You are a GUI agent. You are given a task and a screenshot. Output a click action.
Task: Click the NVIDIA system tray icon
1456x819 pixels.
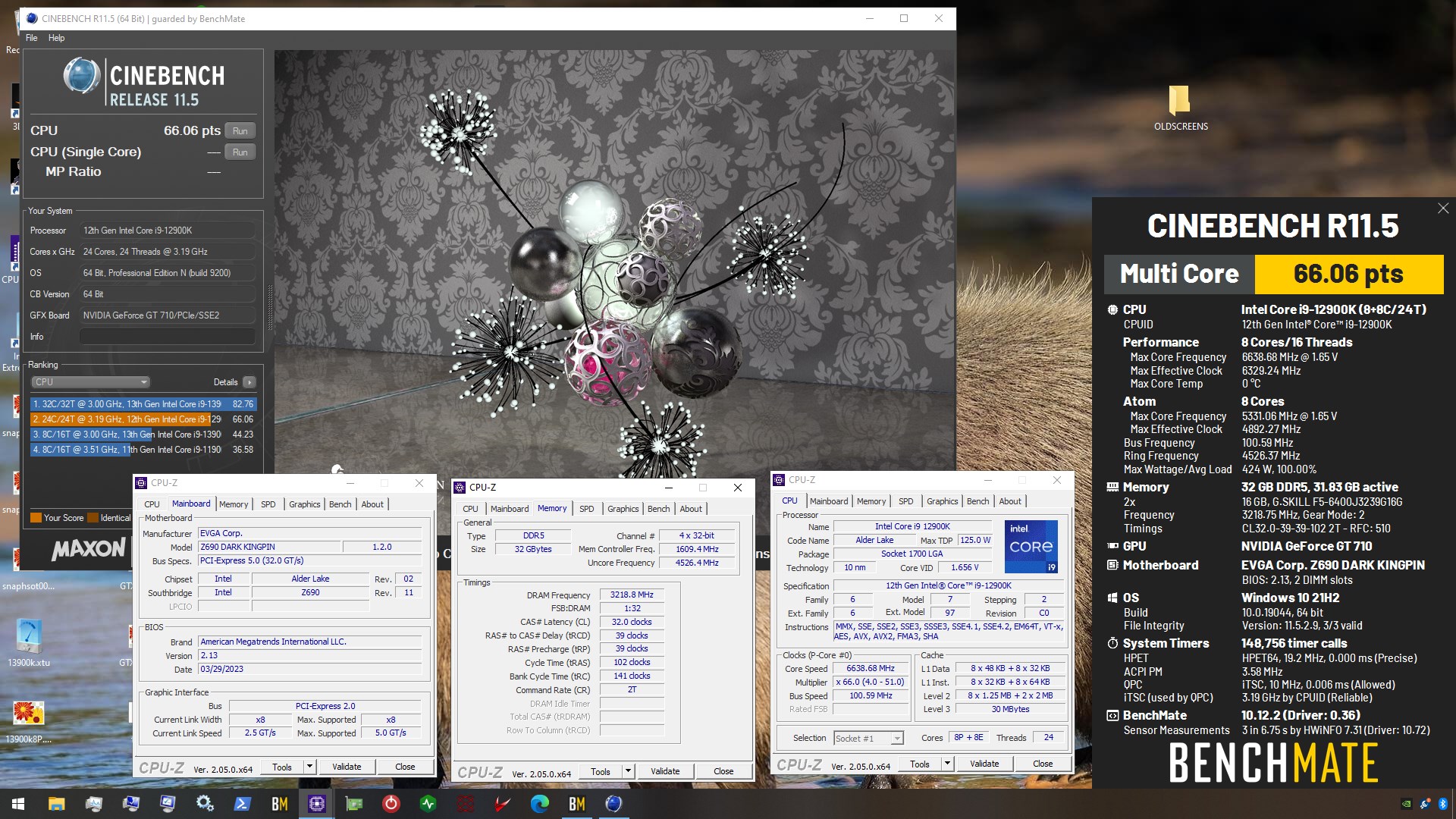click(1407, 804)
